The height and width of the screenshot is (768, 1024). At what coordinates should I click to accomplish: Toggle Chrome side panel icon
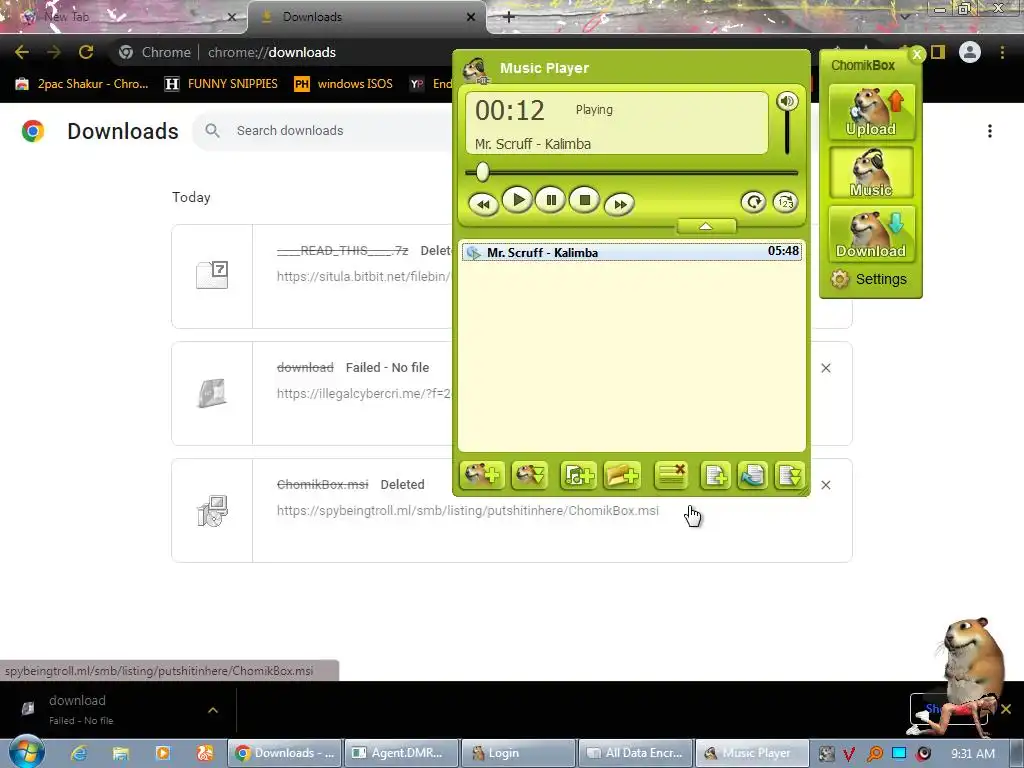[x=938, y=52]
